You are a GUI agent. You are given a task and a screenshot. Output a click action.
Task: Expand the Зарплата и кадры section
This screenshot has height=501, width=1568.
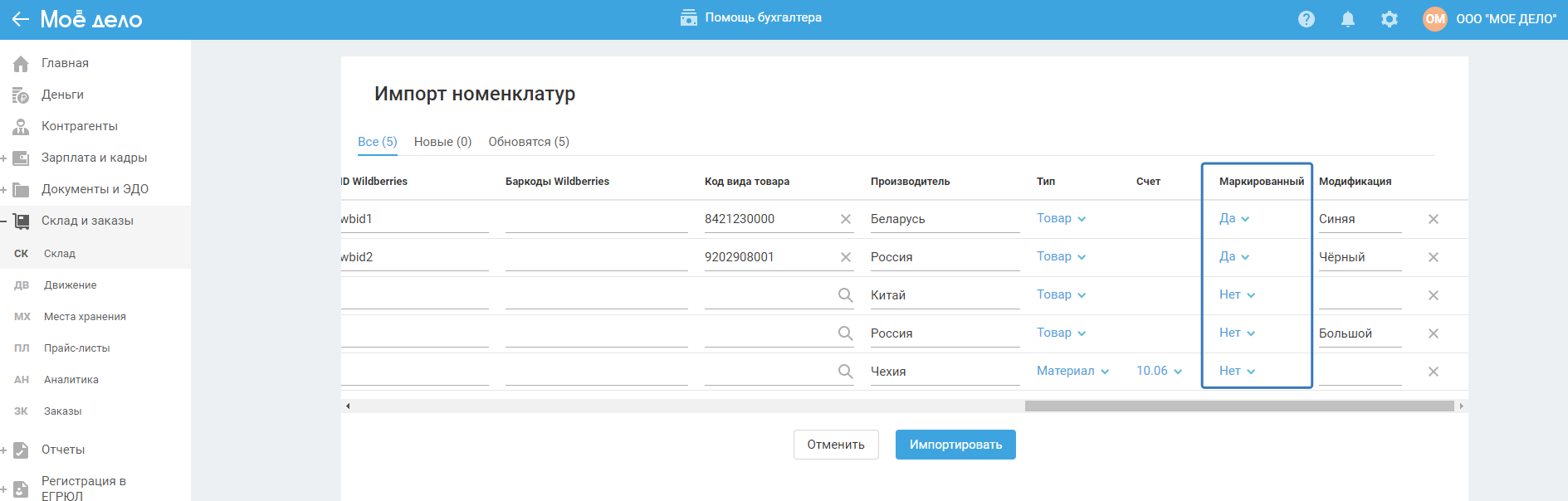(x=4, y=158)
